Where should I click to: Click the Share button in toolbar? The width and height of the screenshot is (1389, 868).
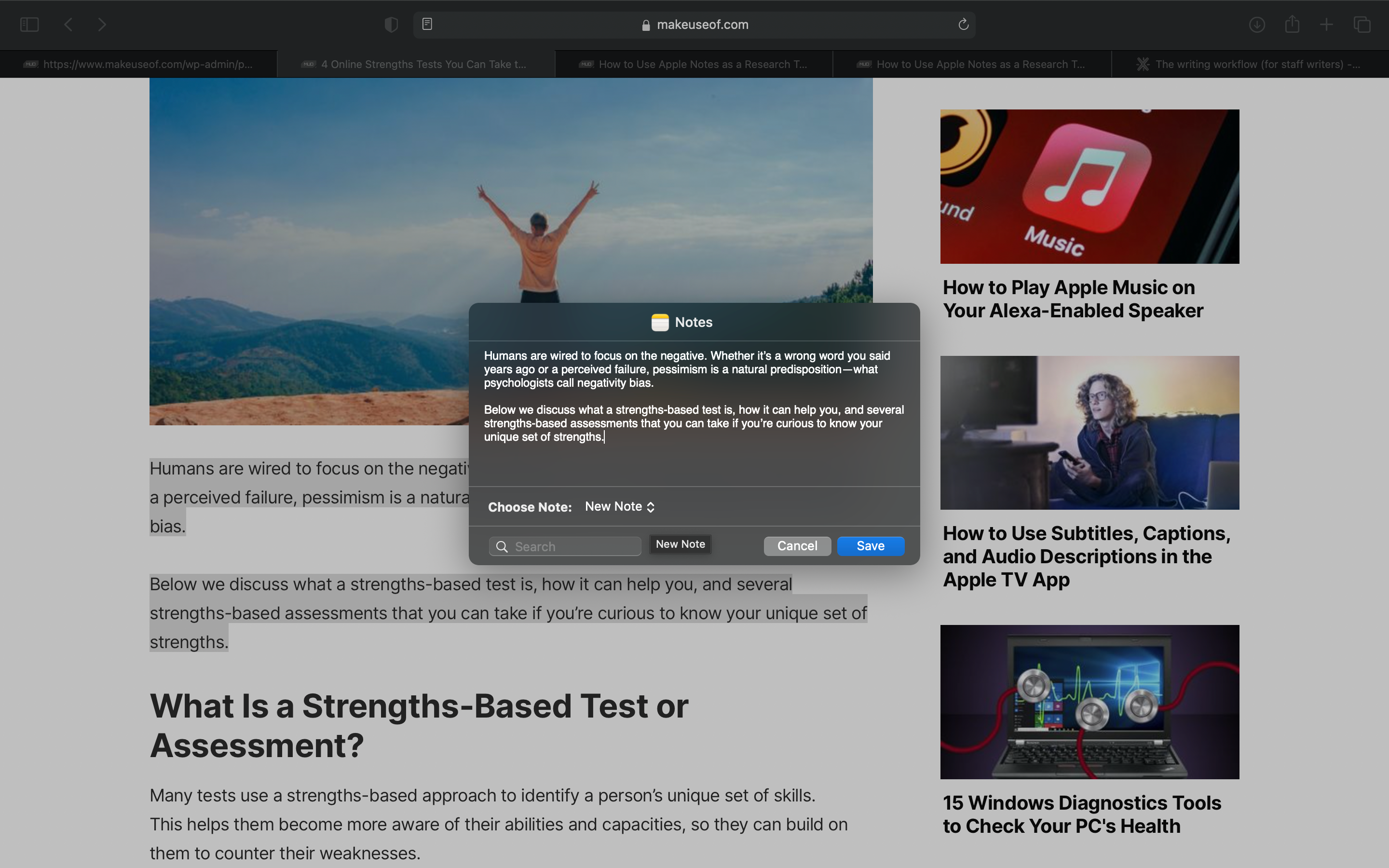coord(1292,24)
